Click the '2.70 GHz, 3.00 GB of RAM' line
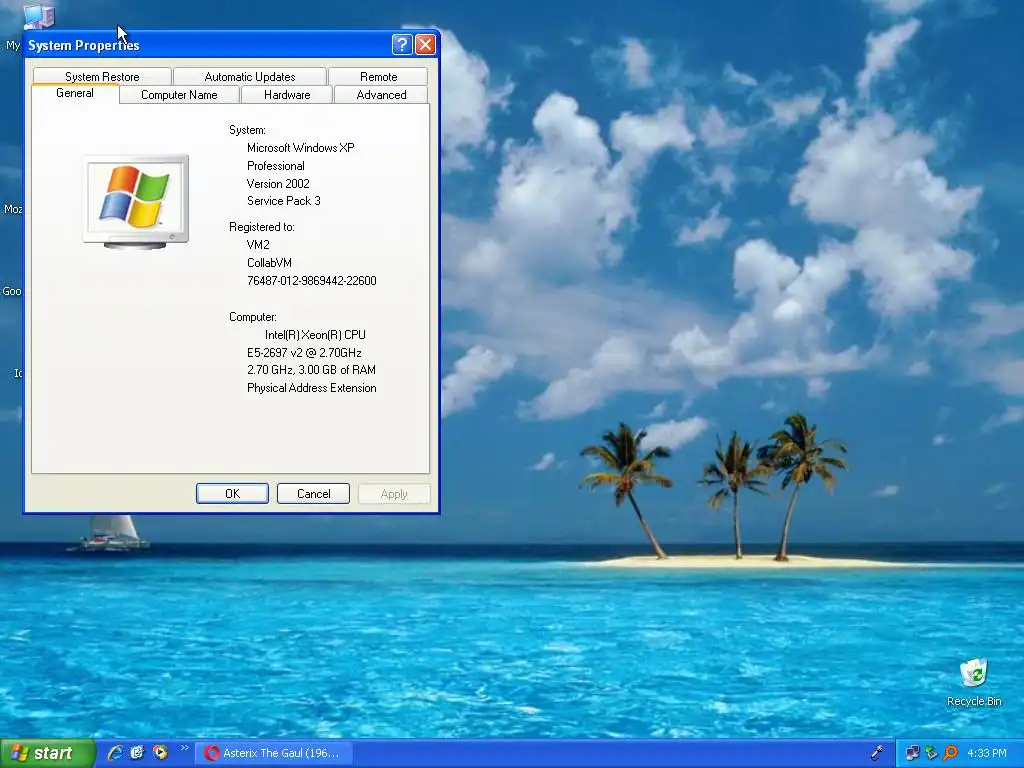1024x768 pixels. pos(311,370)
